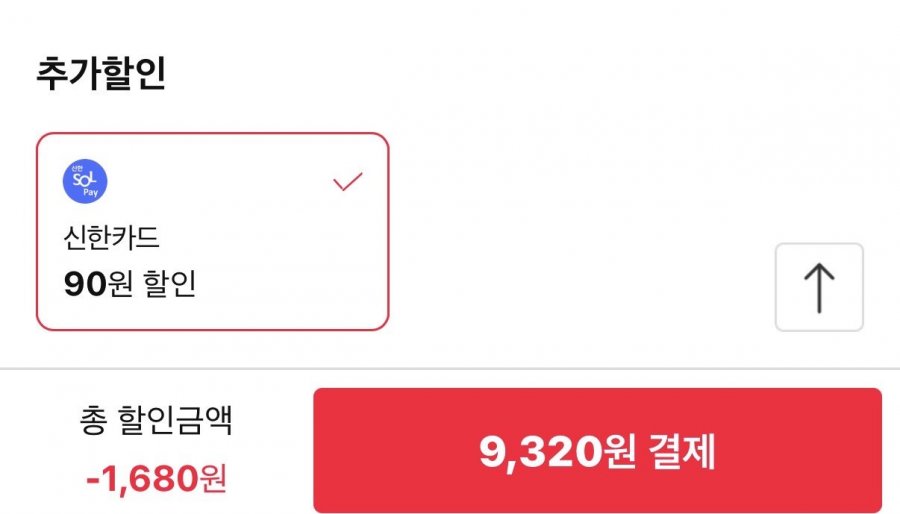Viewport: 900px width, 514px height.
Task: Click the red-outlined discount card box
Action: (x=212, y=231)
